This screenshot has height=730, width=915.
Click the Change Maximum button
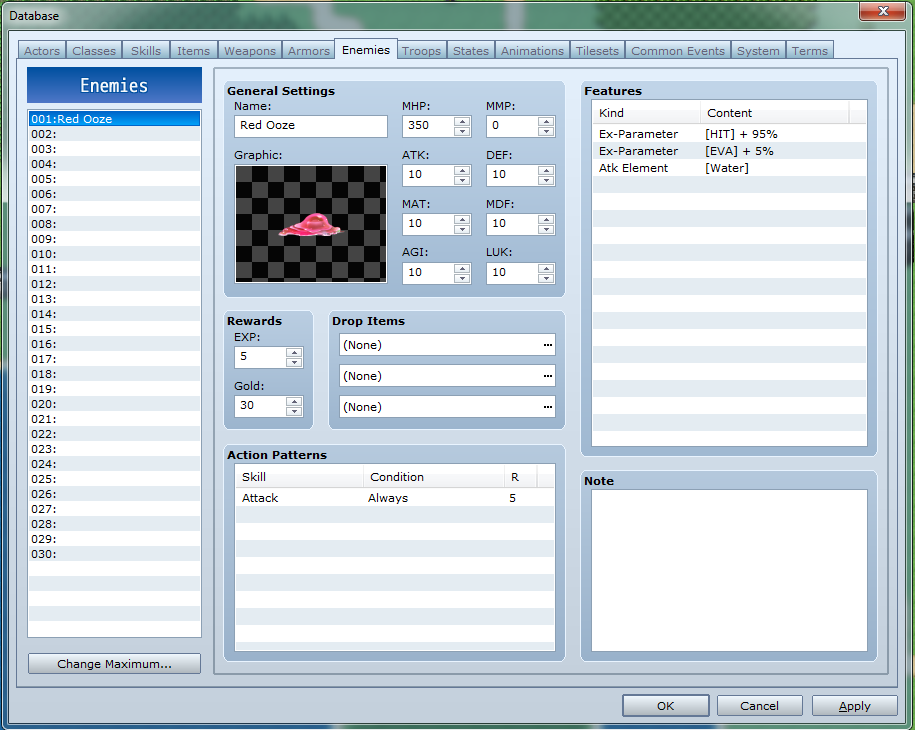point(114,663)
